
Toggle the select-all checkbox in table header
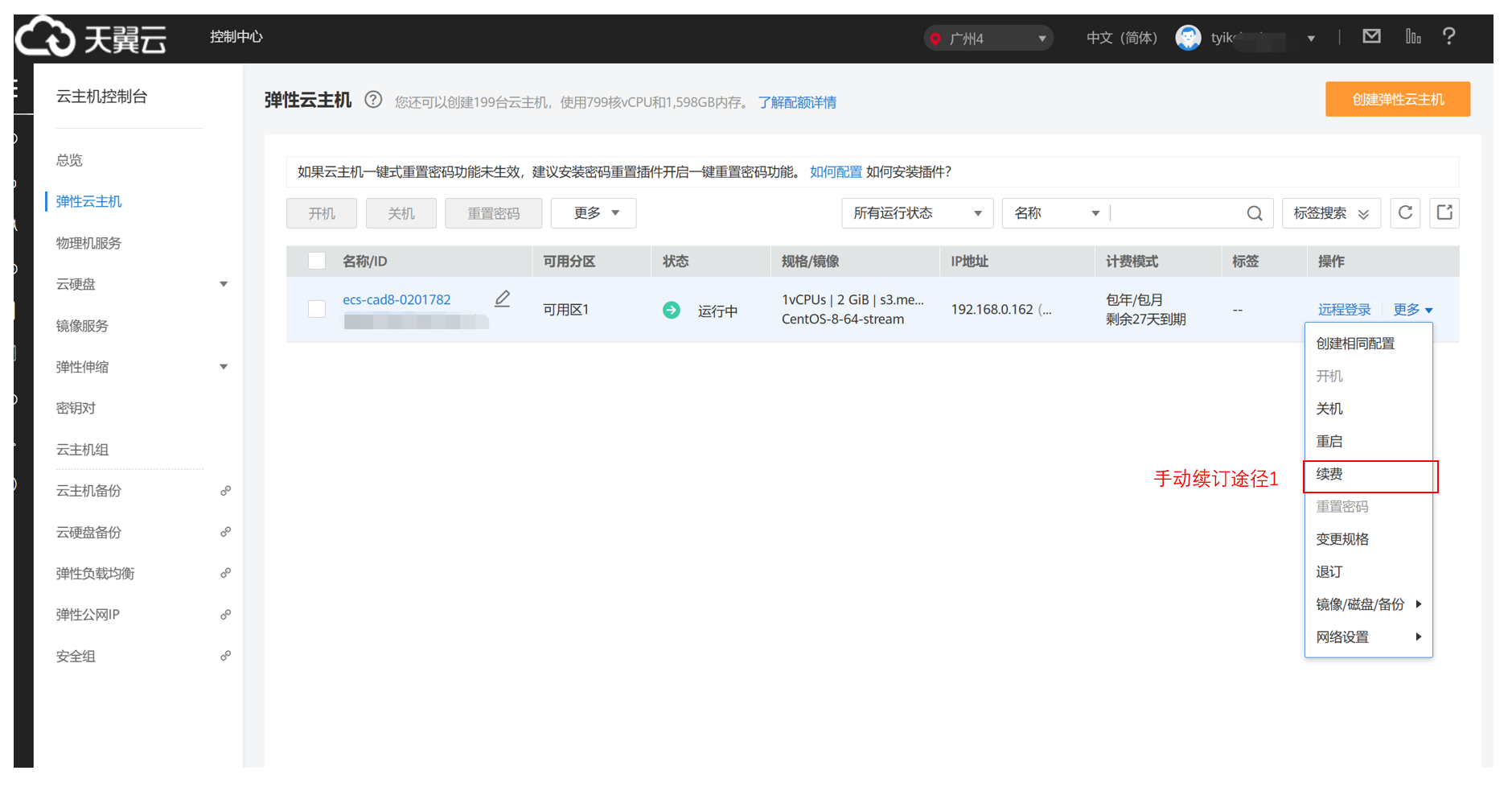(317, 261)
